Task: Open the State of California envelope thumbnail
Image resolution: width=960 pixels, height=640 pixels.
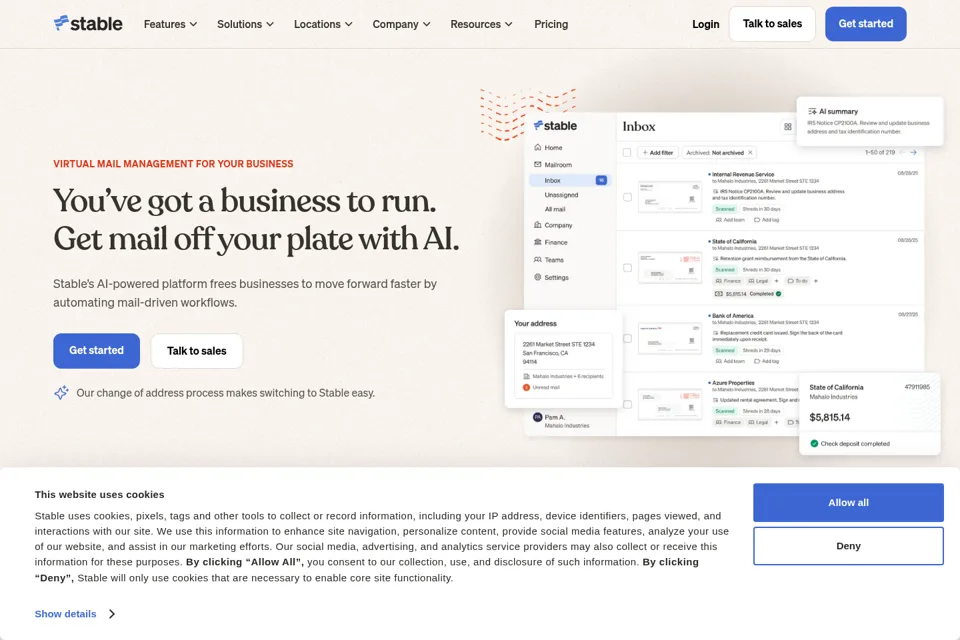Action: click(670, 268)
